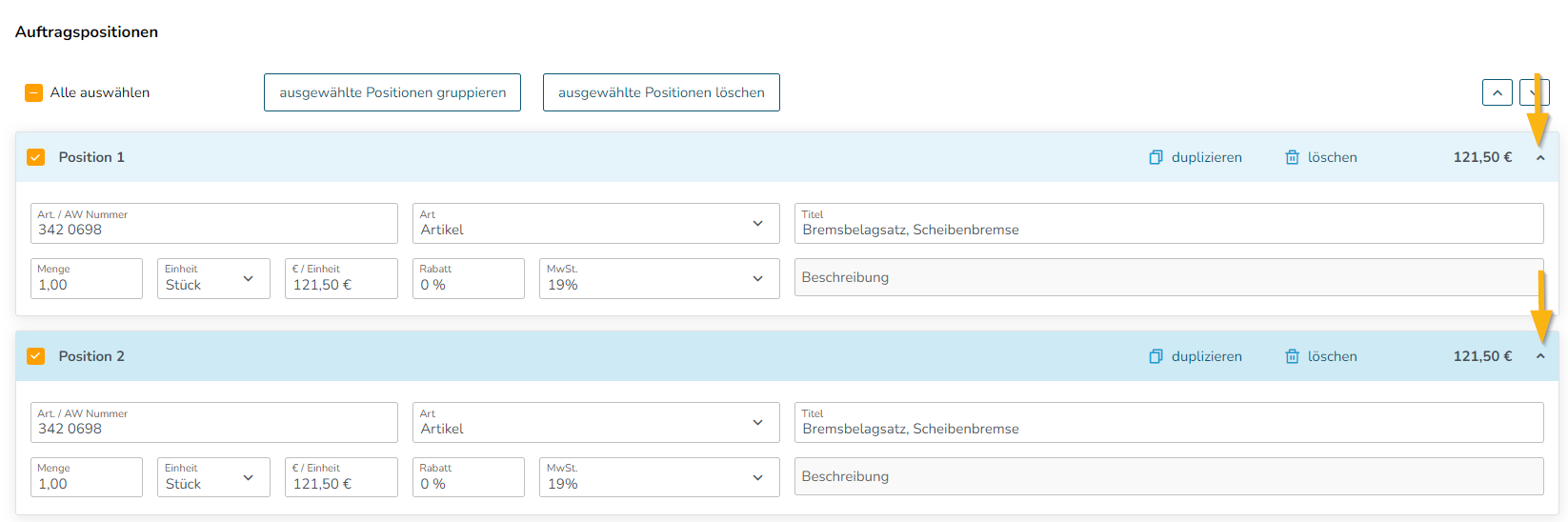Click the trash icon in Position 2
Image resolution: width=1568 pixels, height=522 pixels.
[x=1292, y=356]
